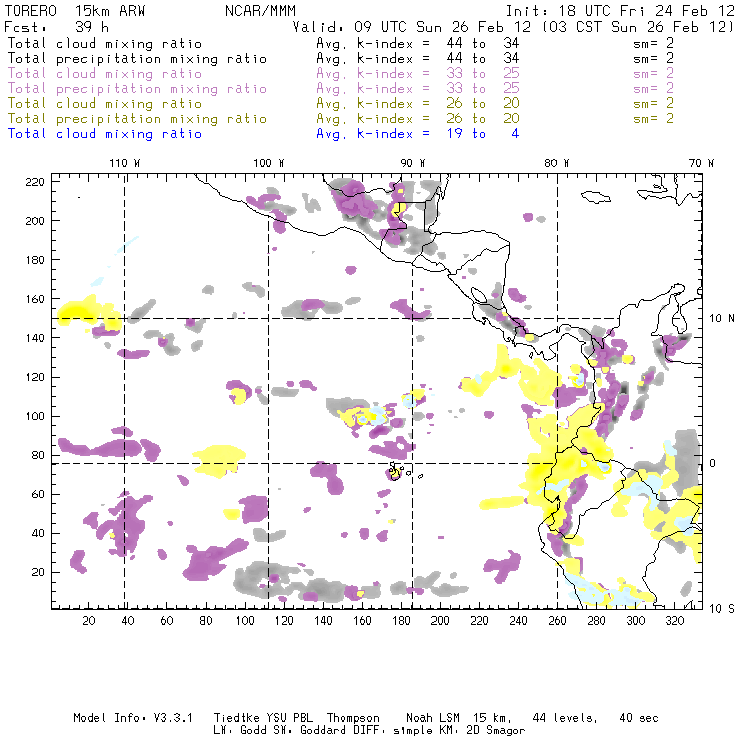Select 'Valid: 09 UTC Sun 26 Feb 12'
This screenshot has width=740, height=740.
pos(411,27)
